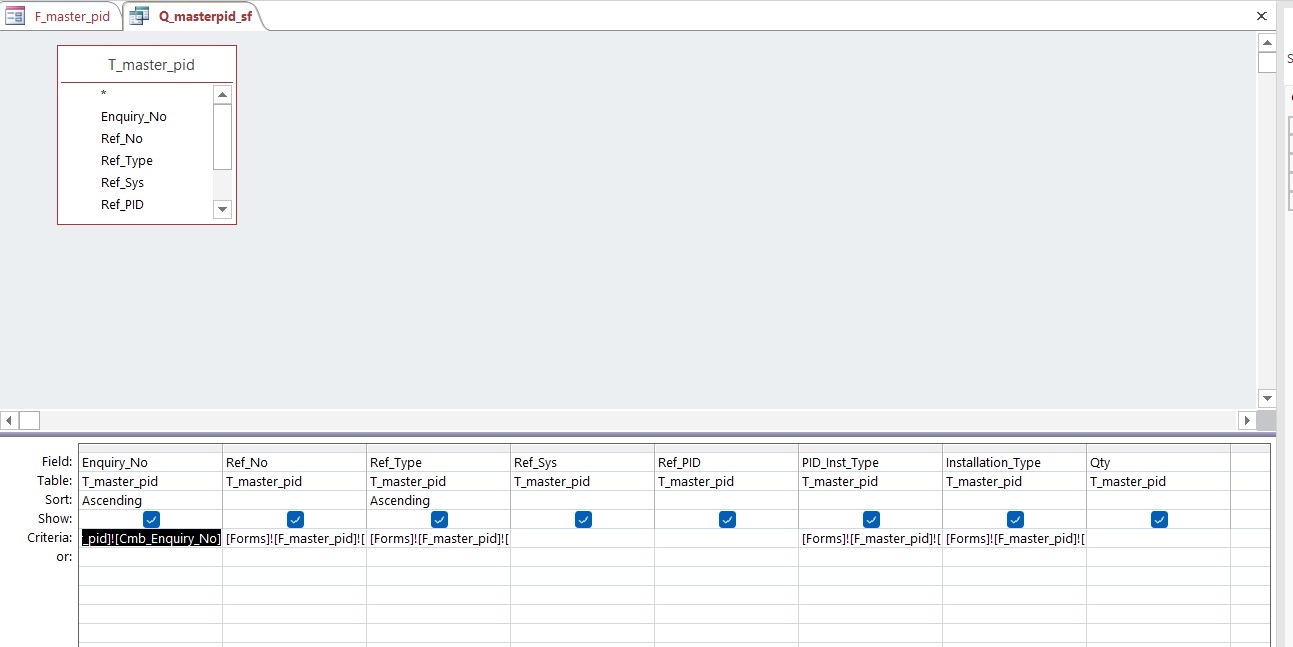Viewport: 1293px width, 647px height.
Task: Uncheck Show box for Ref_No column
Action: pos(295,519)
